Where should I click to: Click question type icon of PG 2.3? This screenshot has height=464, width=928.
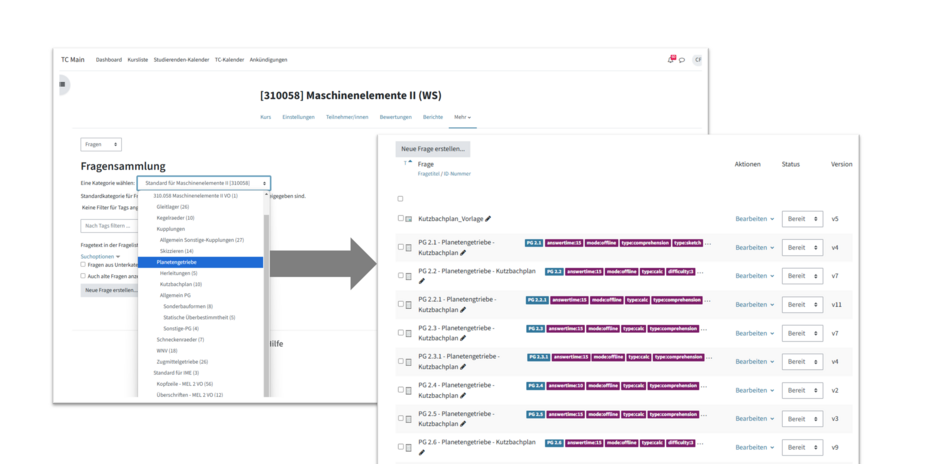408,333
